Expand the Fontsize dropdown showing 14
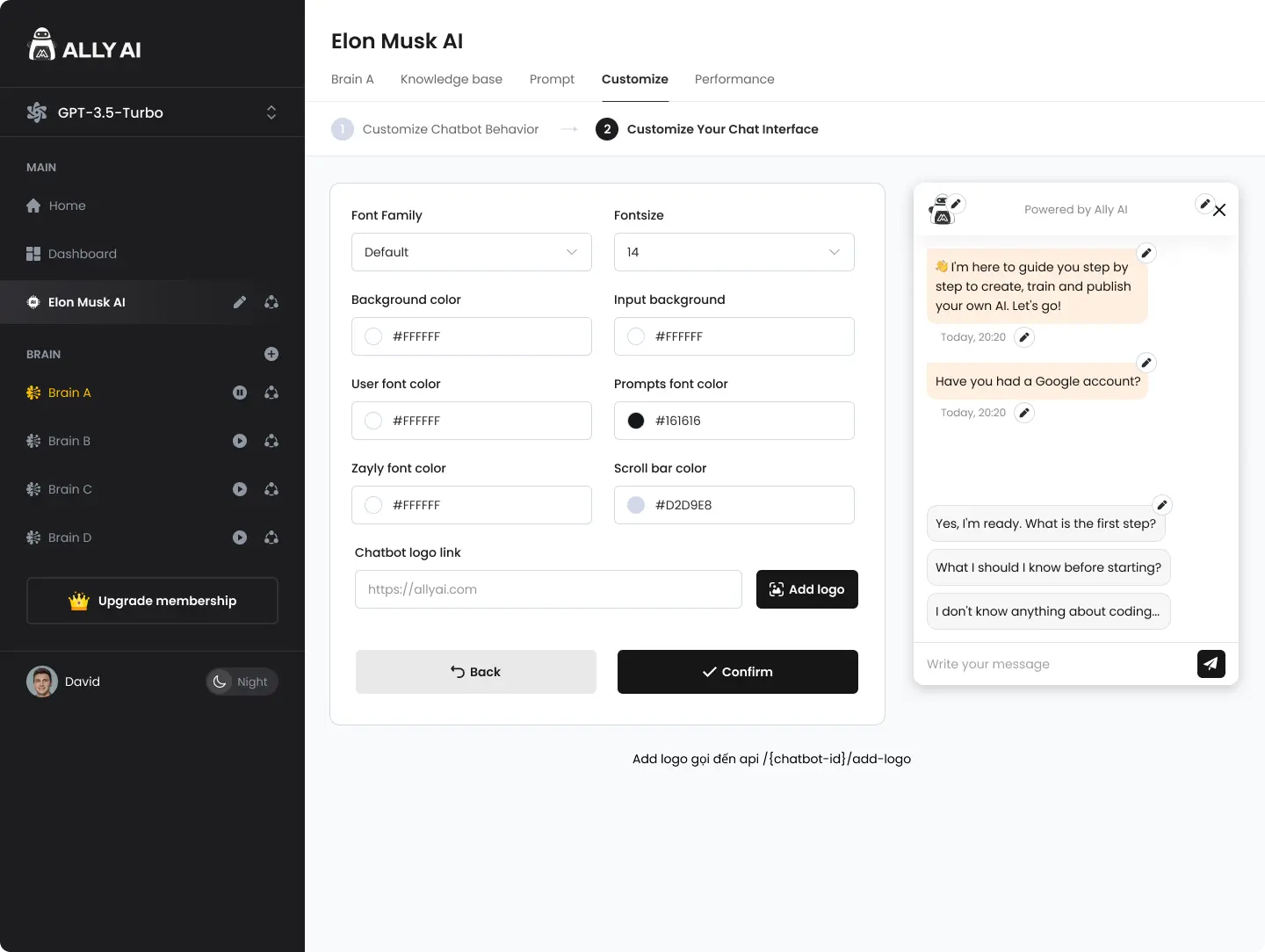 [734, 252]
